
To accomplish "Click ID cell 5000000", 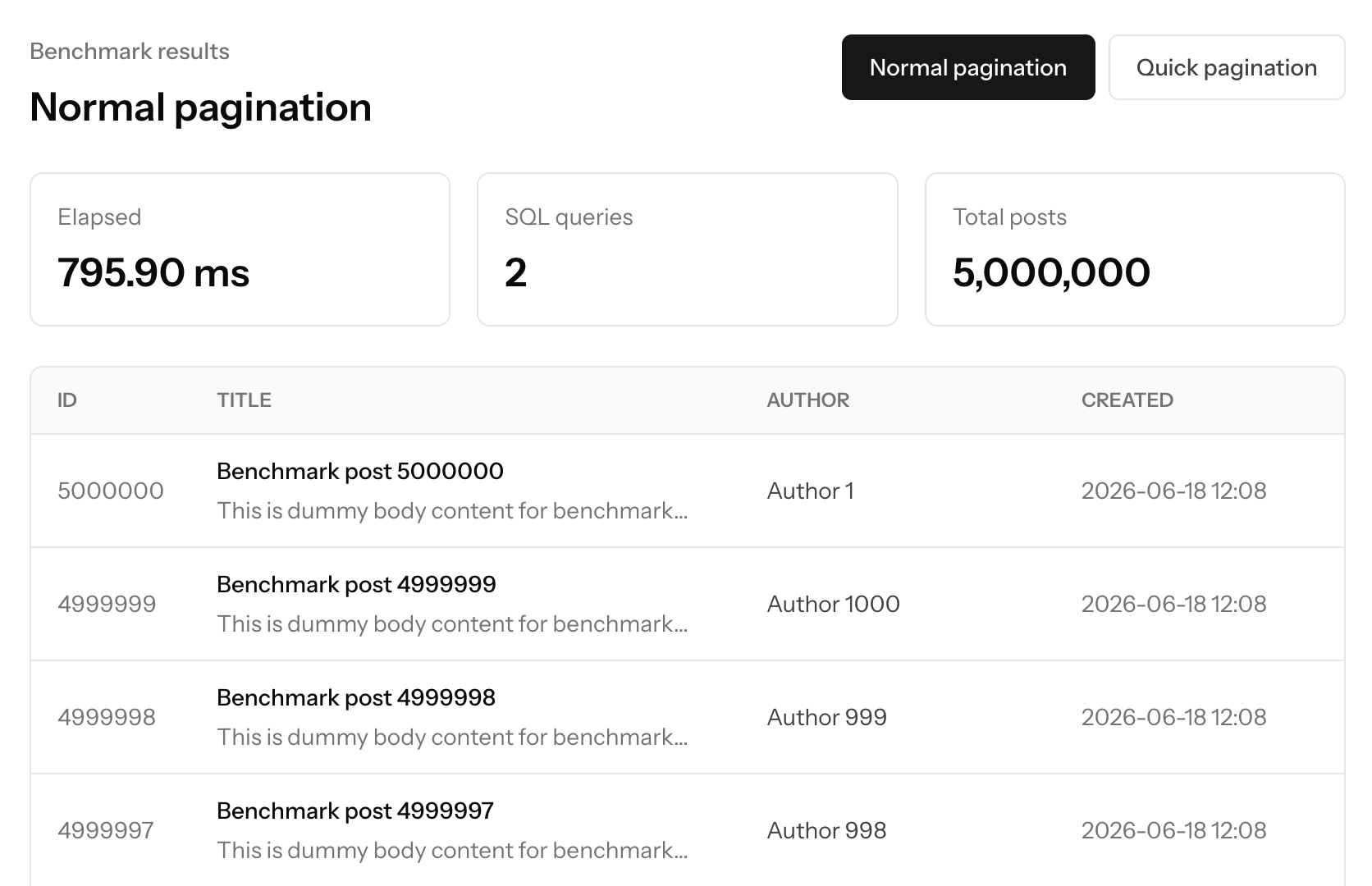I will (x=111, y=491).
